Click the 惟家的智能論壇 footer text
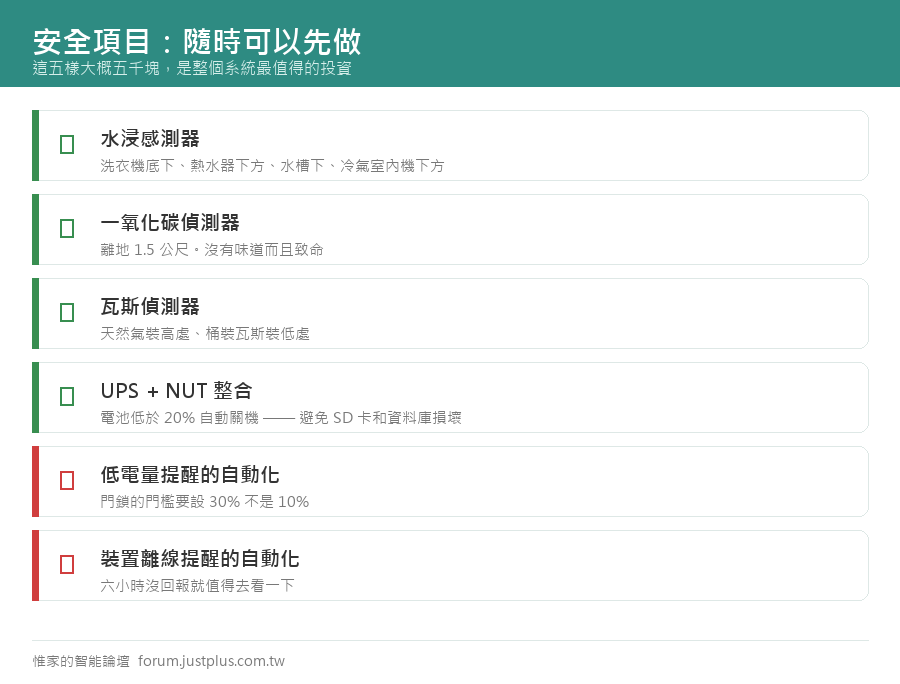Image resolution: width=900 pixels, height=684 pixels. pos(81,661)
